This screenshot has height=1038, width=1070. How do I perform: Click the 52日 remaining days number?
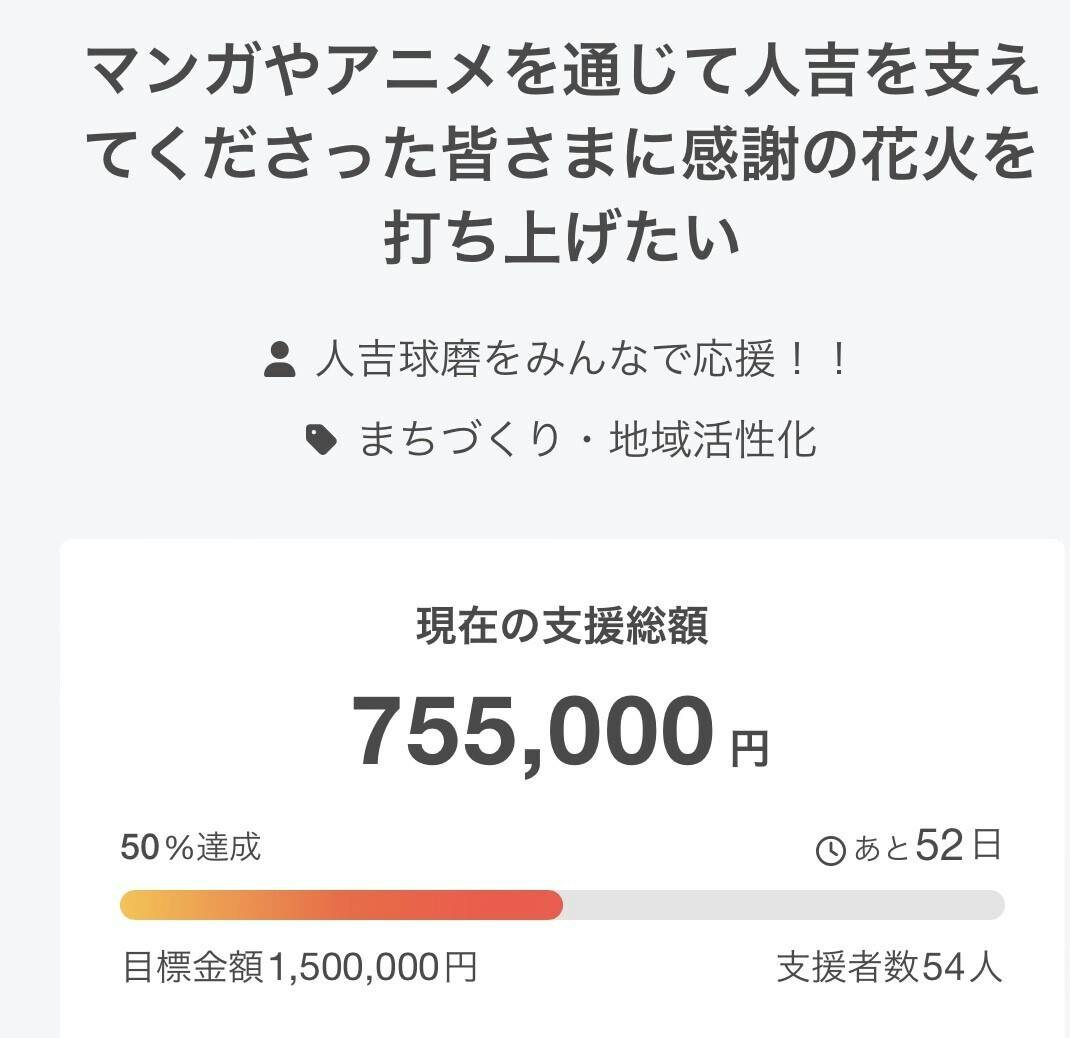pyautogui.click(x=957, y=847)
